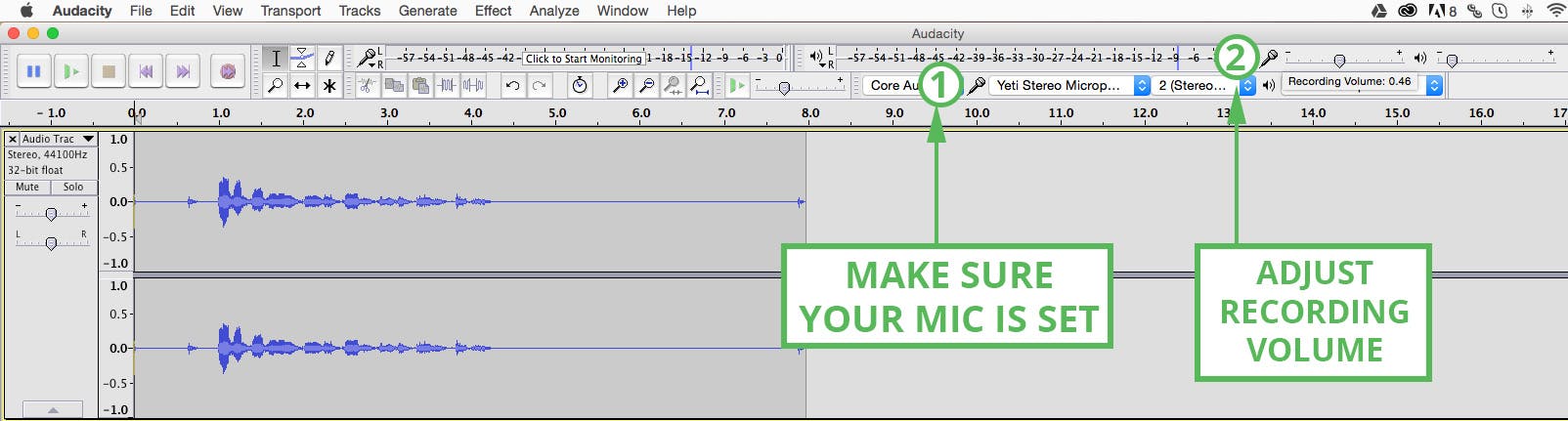Open the 2 (Stereo) channels dropdown
The image size is (1568, 421).
click(1204, 86)
